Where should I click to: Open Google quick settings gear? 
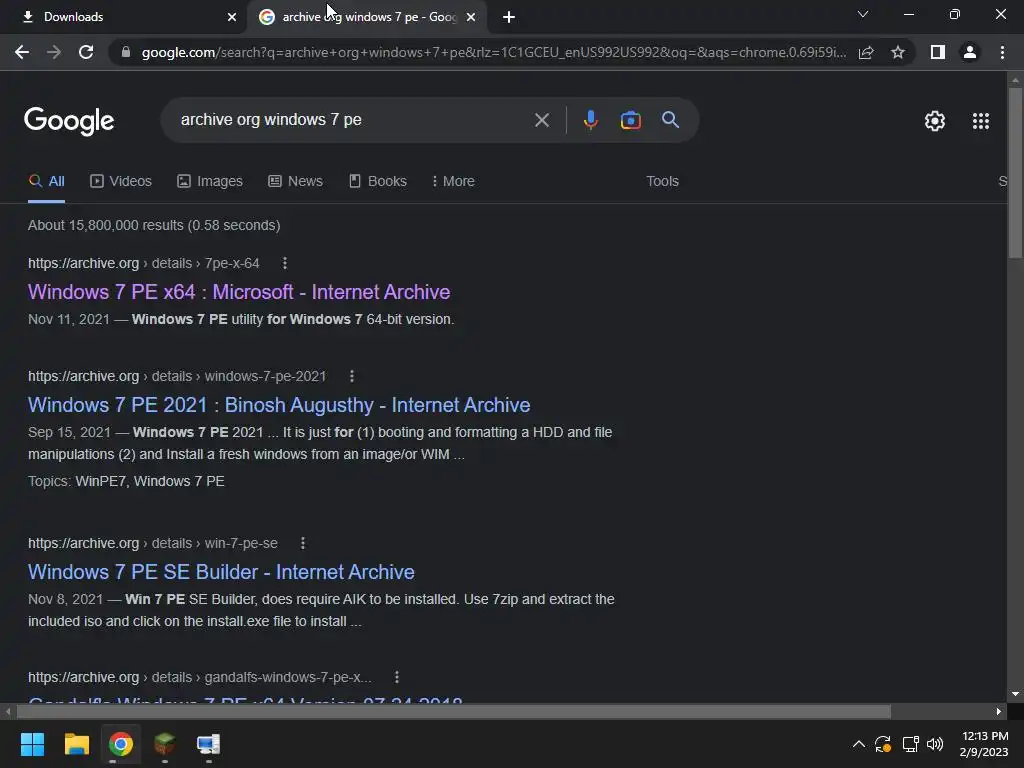point(935,121)
